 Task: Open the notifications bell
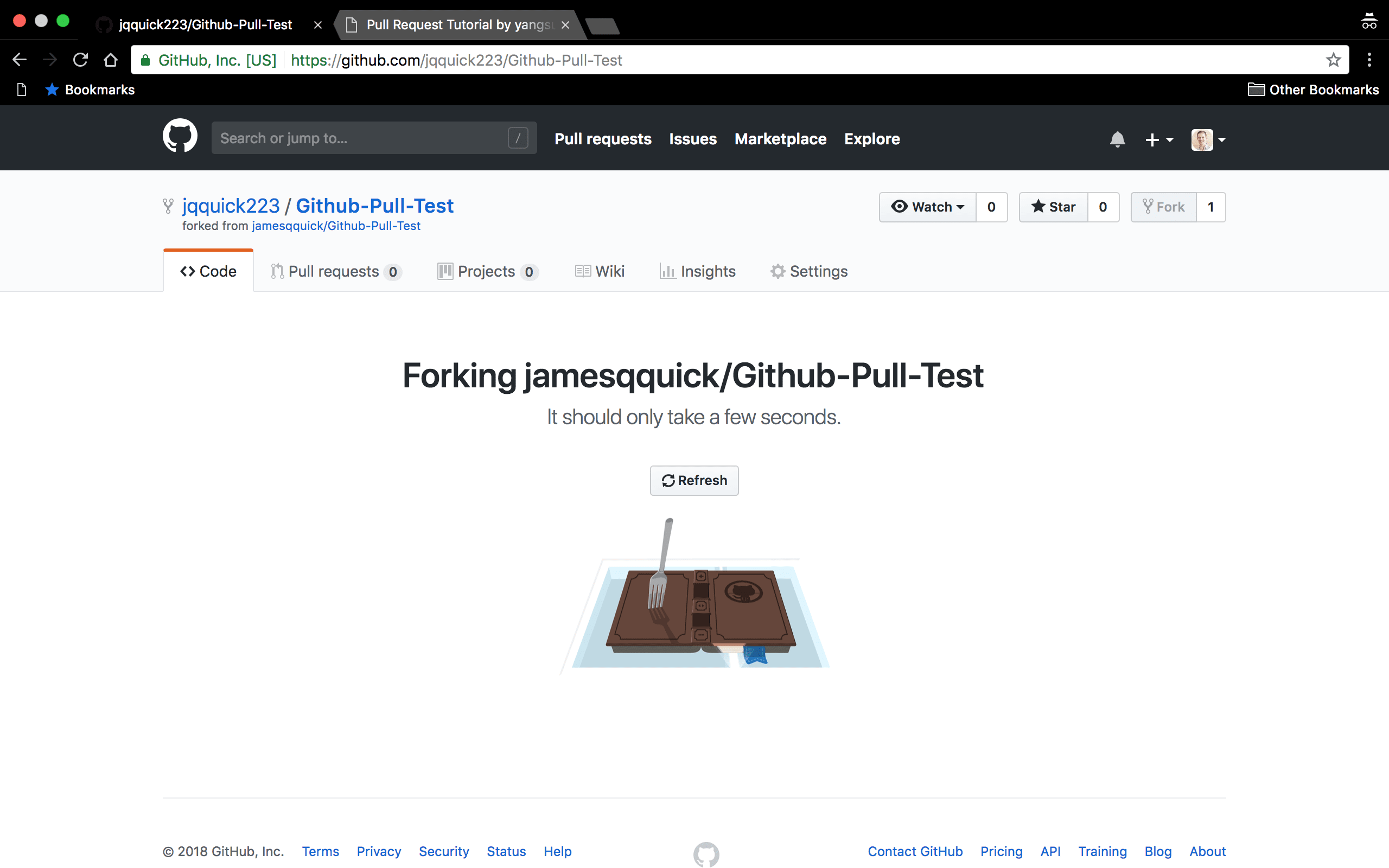(1117, 139)
